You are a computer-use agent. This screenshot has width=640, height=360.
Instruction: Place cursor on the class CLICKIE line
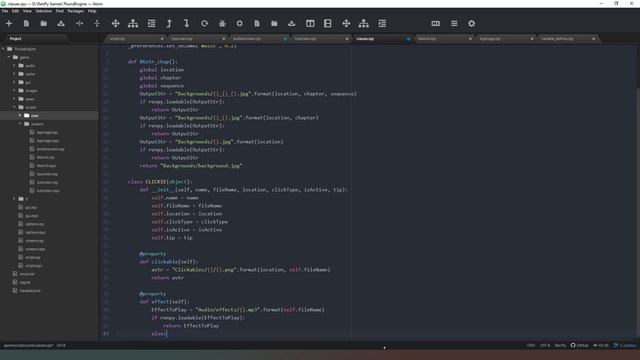pyautogui.click(x=160, y=182)
